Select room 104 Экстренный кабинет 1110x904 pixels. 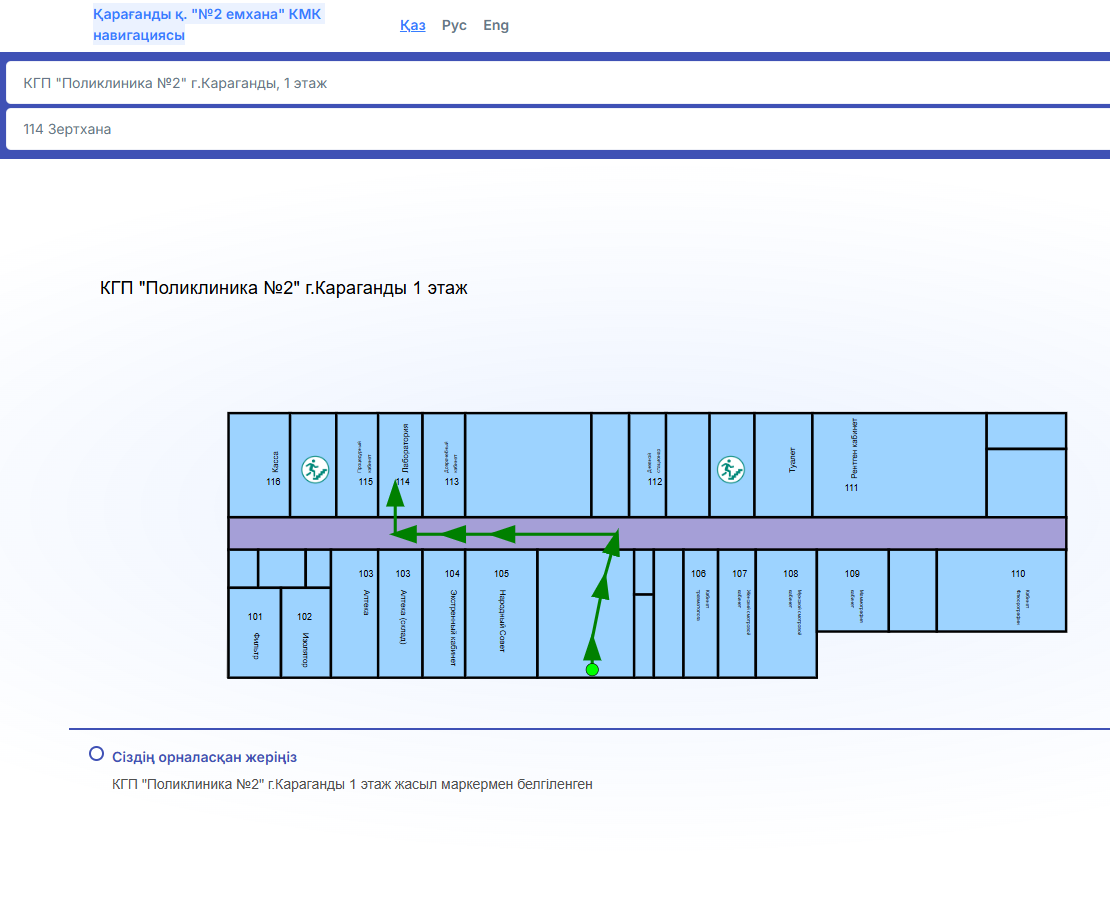click(x=444, y=614)
